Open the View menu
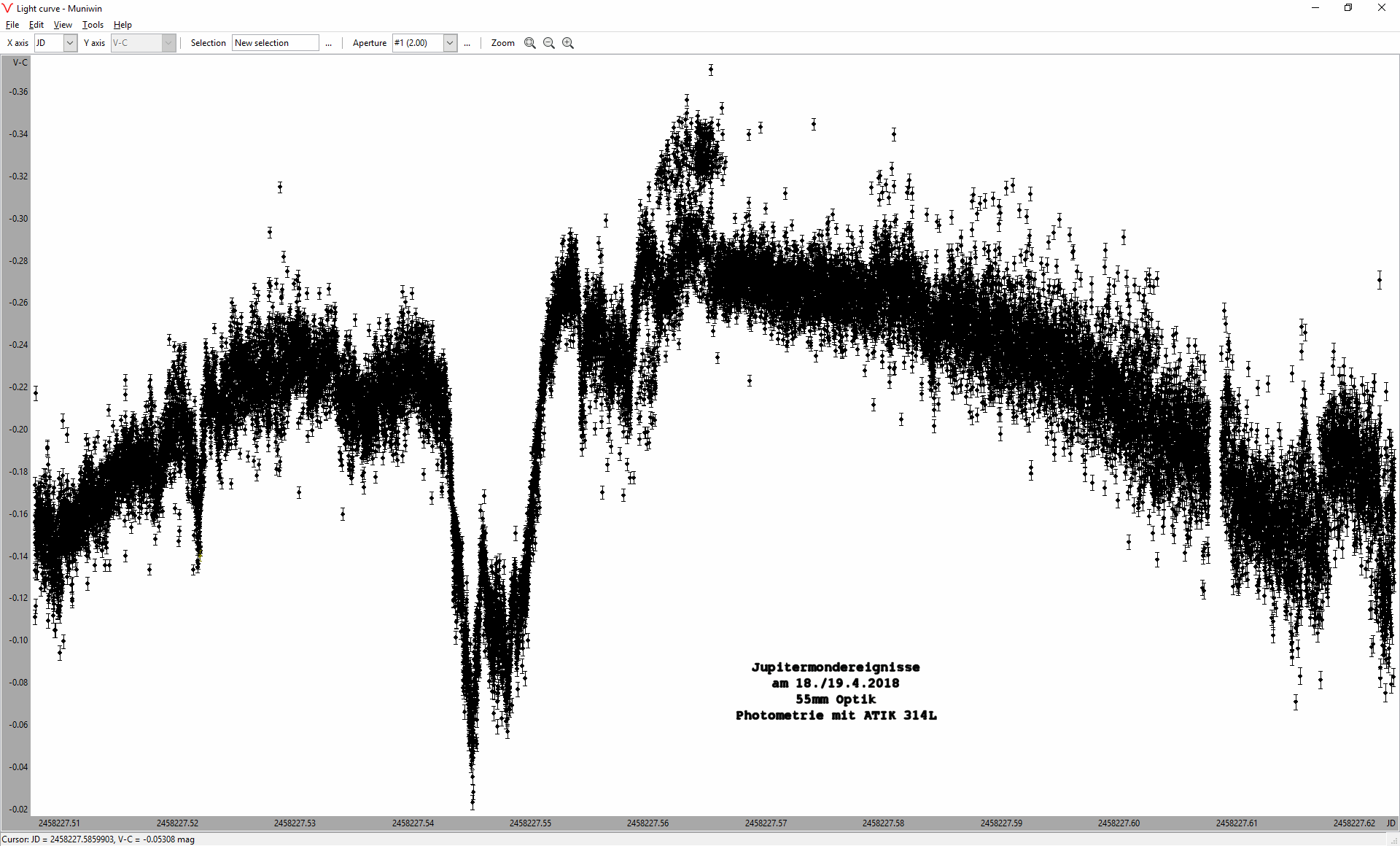Viewport: 1400px width, 846px height. coord(63,25)
